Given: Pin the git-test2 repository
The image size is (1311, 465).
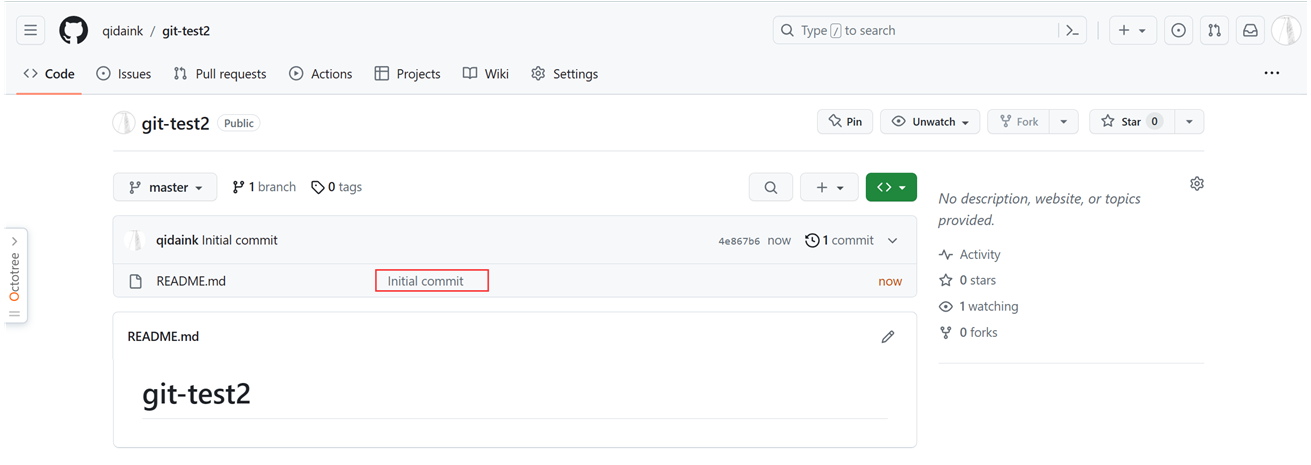Looking at the screenshot, I should [845, 122].
